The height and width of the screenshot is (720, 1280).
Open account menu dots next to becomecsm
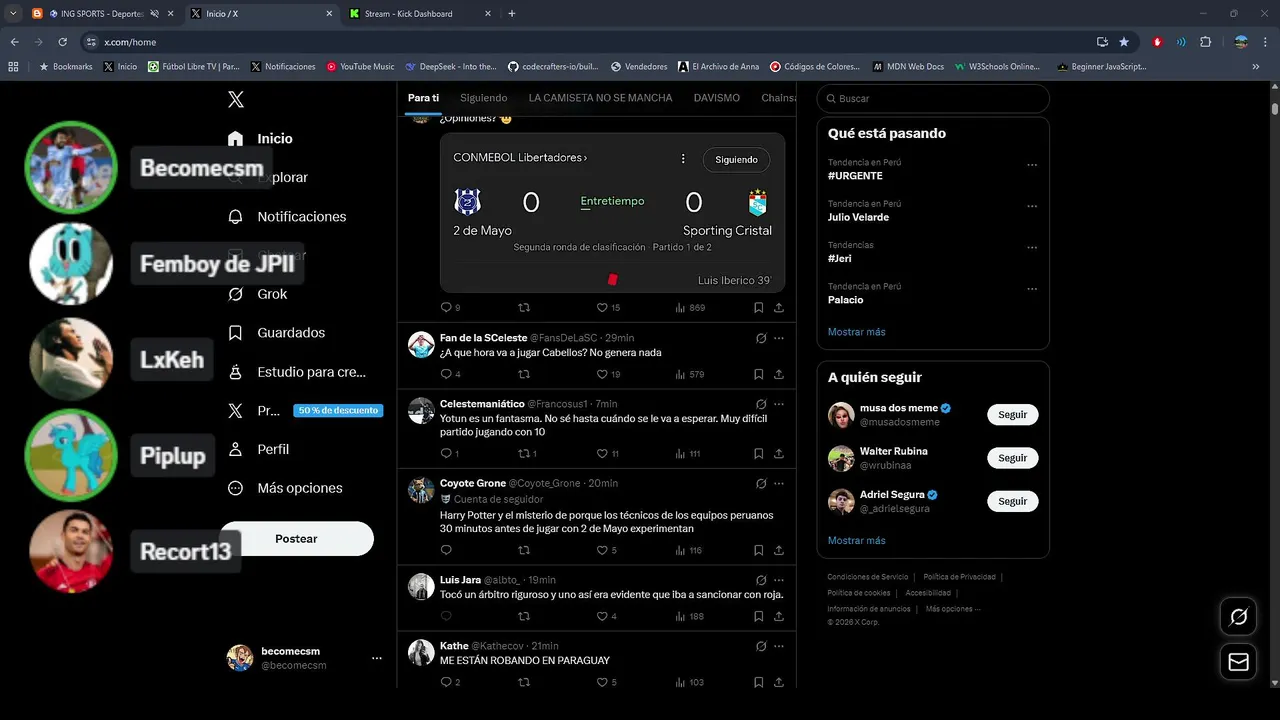click(376, 658)
